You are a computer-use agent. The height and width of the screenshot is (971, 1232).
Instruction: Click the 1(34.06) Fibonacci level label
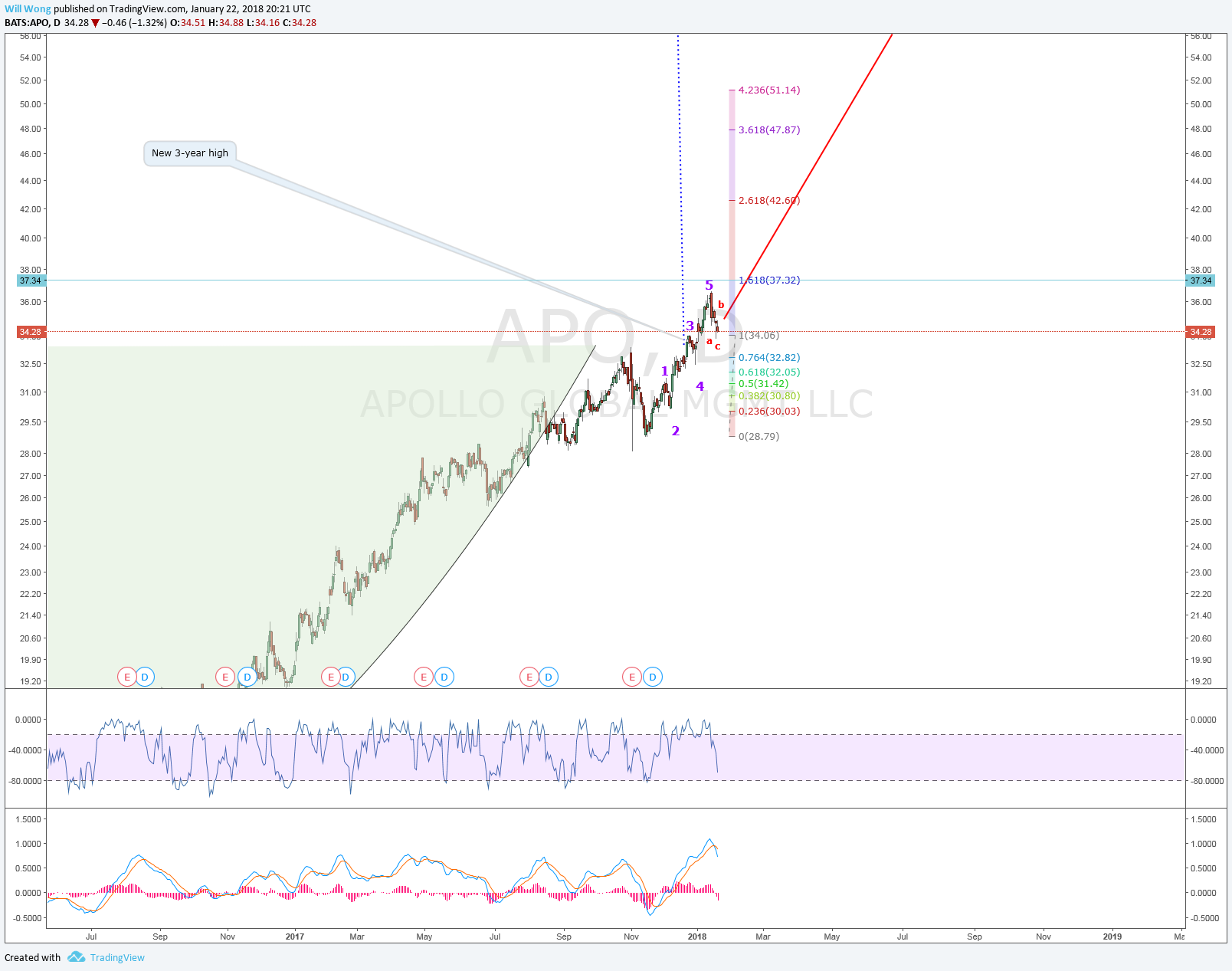(759, 335)
